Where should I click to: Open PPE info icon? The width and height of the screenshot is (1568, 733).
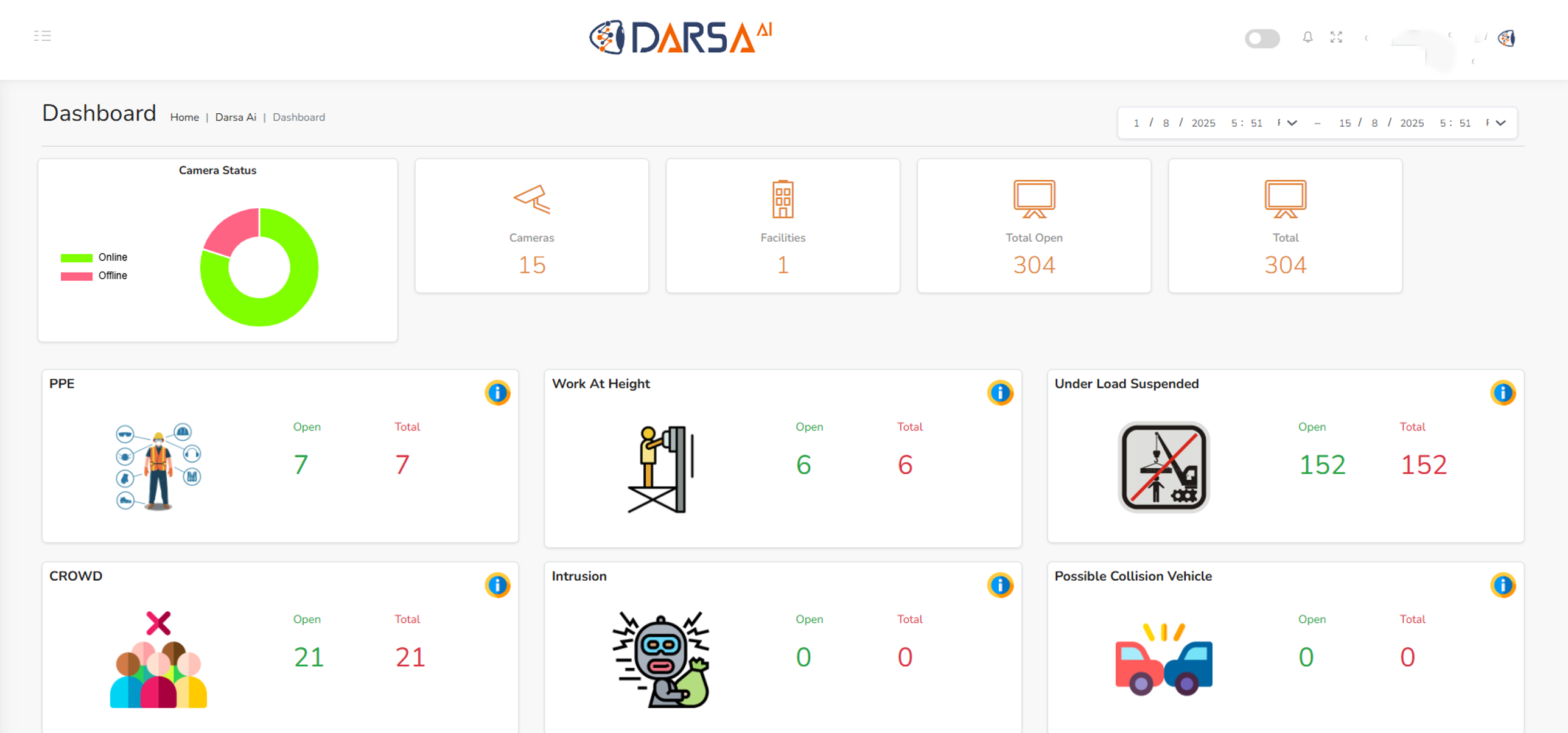click(x=497, y=393)
